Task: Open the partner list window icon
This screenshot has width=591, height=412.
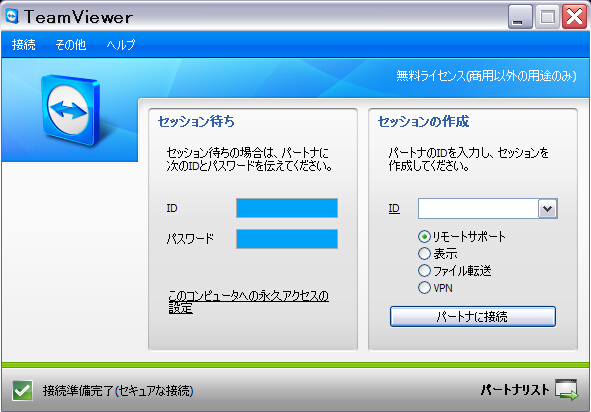Action: 567,389
